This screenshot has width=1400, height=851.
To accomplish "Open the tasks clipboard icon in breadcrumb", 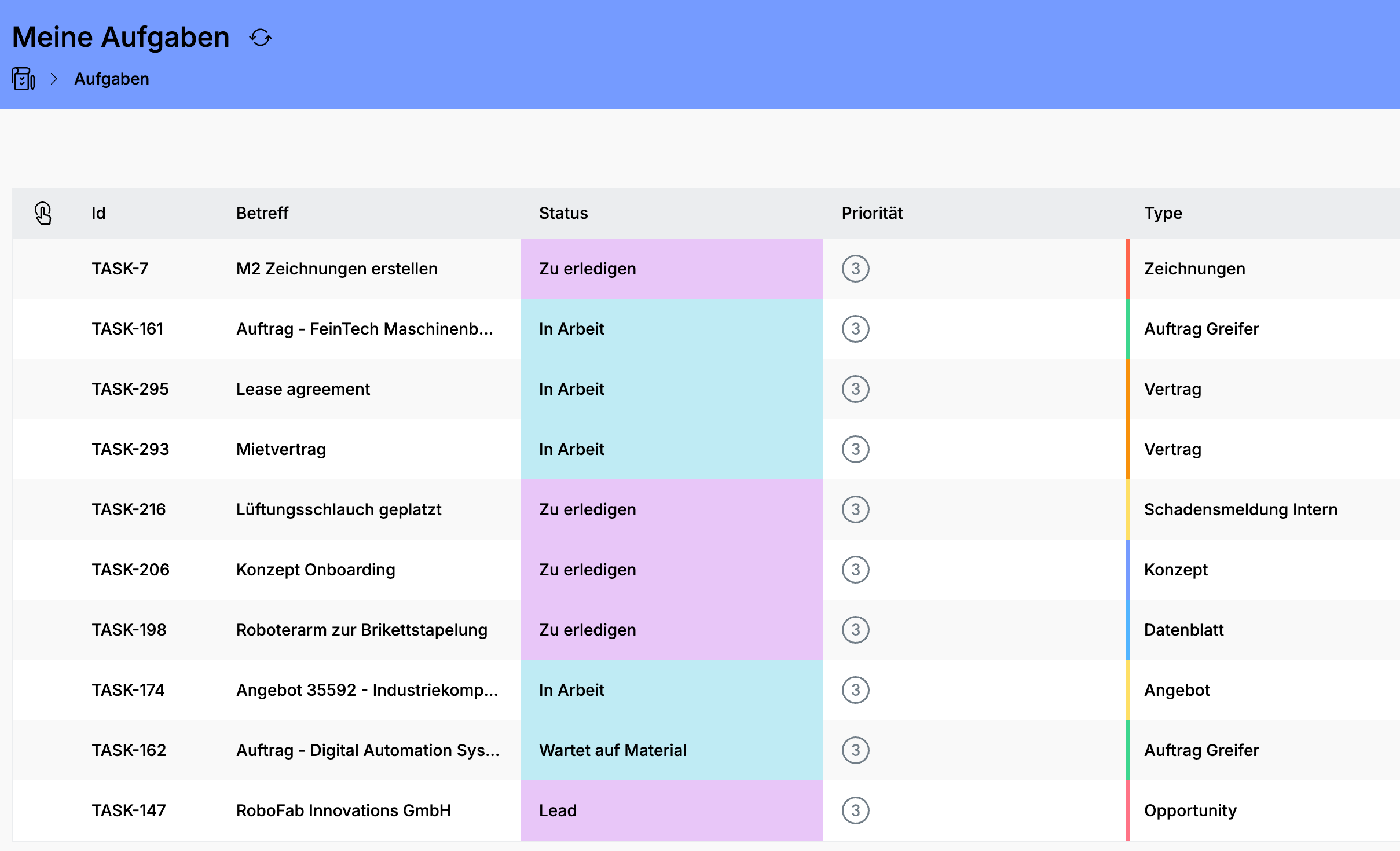I will pos(23,79).
